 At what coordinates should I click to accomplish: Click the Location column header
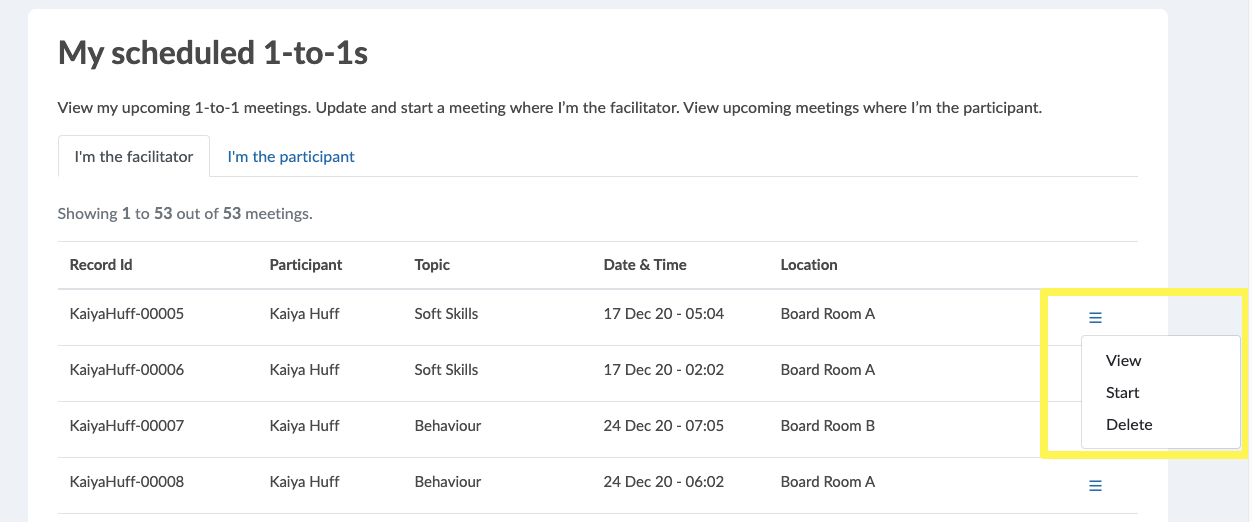click(809, 265)
